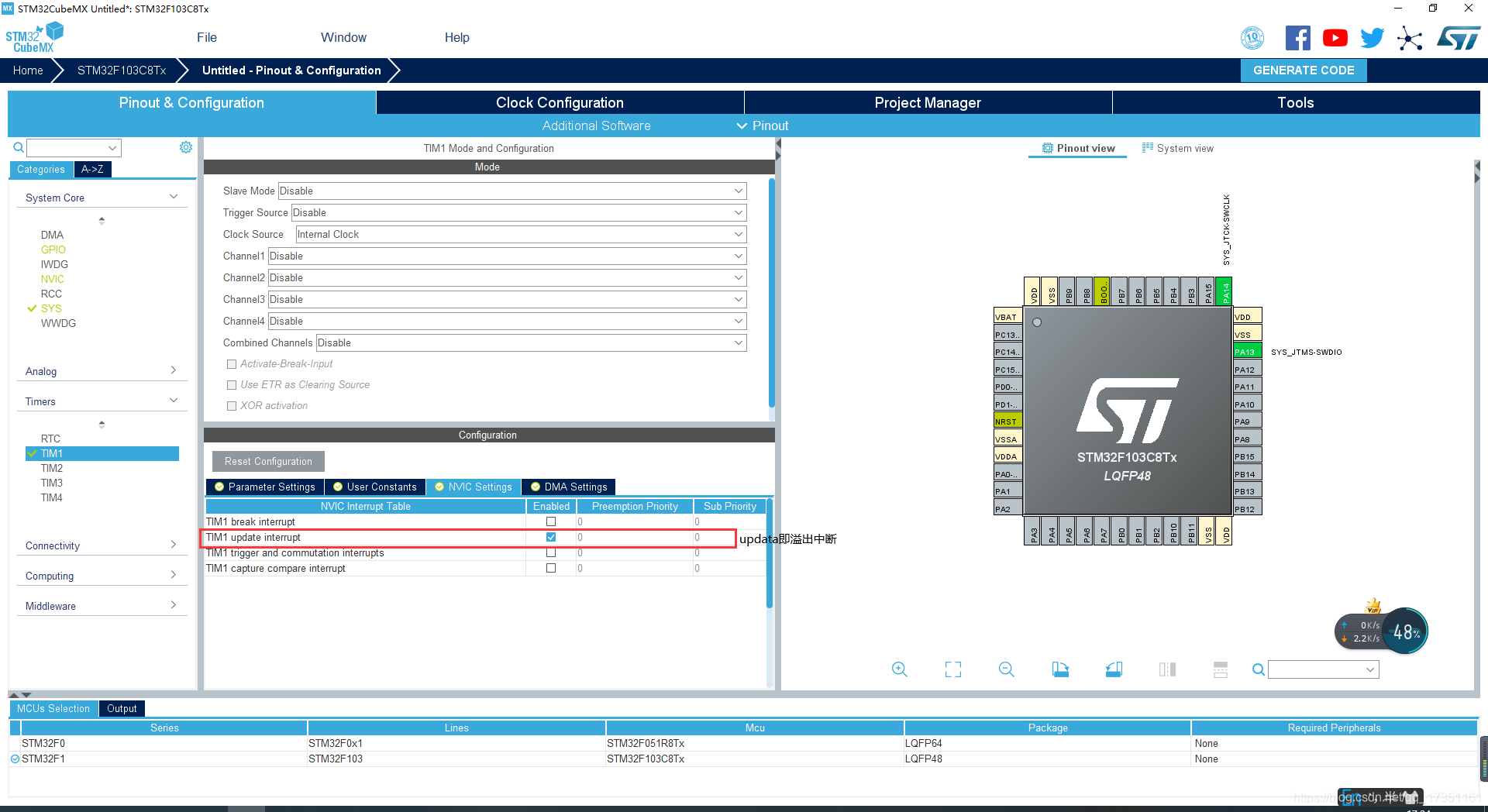The width and height of the screenshot is (1488, 812).
Task: Click the PB12 pin on the chip
Action: pyautogui.click(x=1247, y=509)
